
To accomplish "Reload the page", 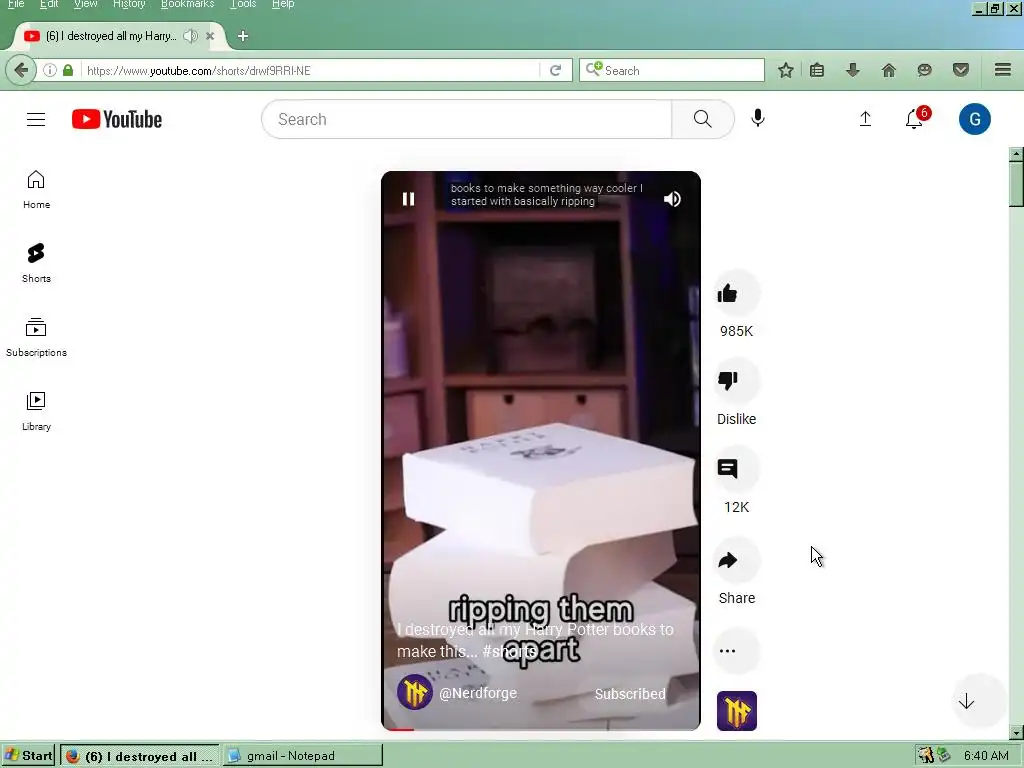I will [x=556, y=71].
